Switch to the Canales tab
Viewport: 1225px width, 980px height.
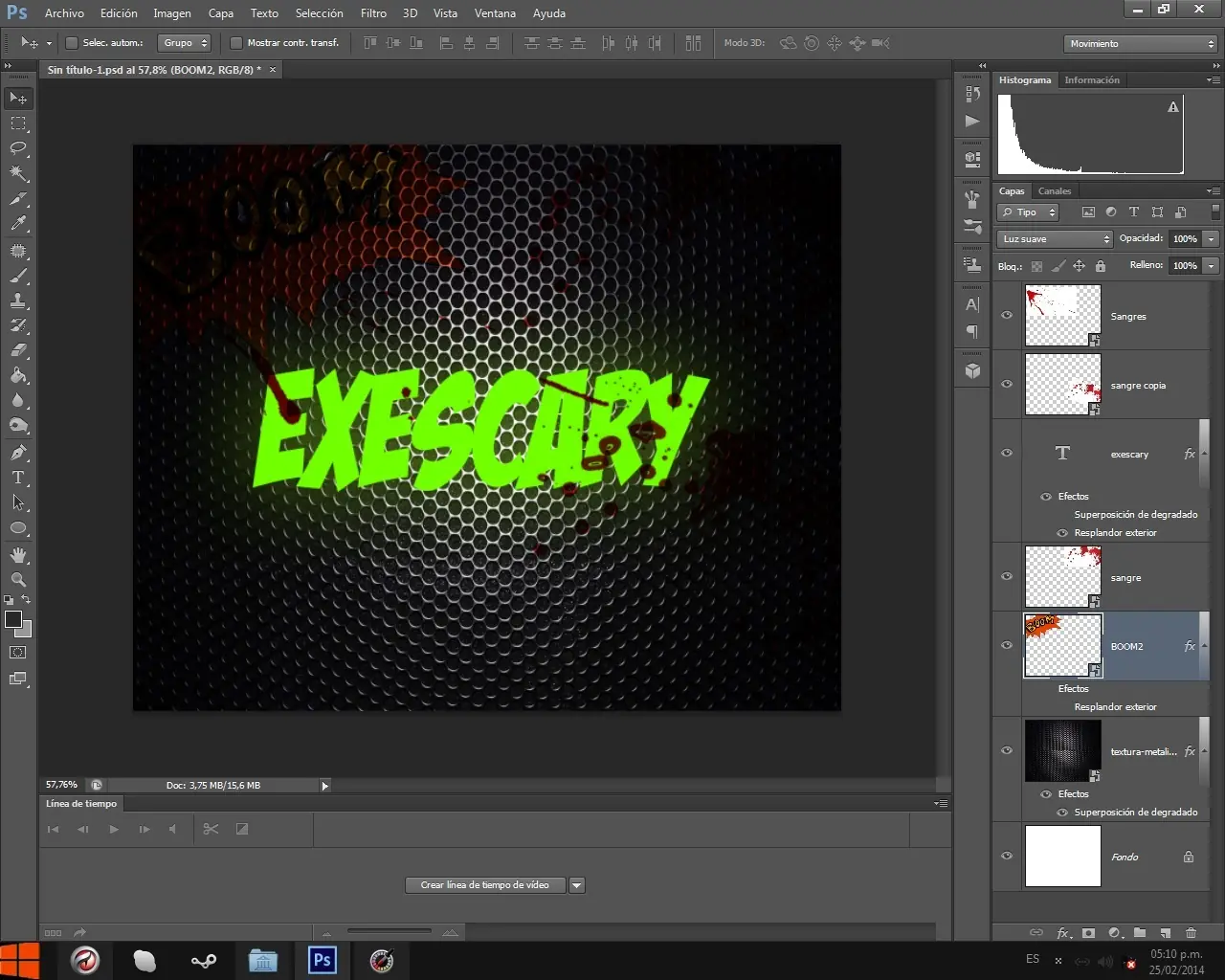click(x=1055, y=191)
